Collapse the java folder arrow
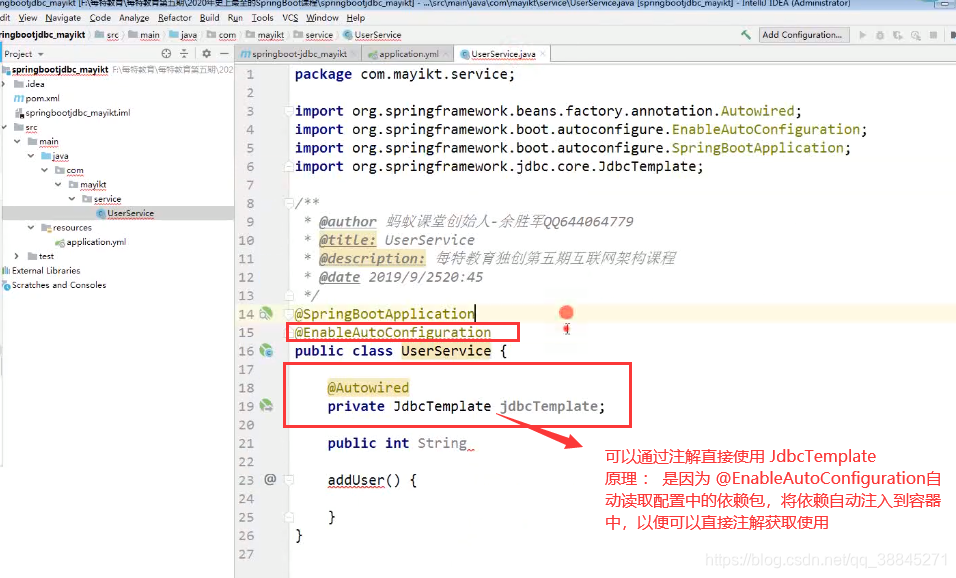 click(x=30, y=155)
